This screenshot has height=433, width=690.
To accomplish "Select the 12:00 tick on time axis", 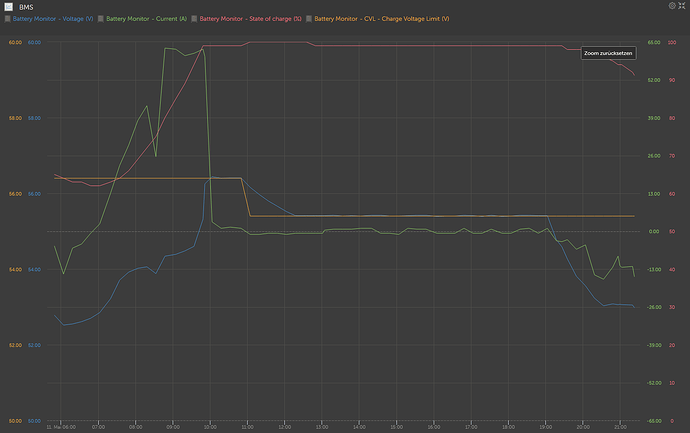I will 284,427.
